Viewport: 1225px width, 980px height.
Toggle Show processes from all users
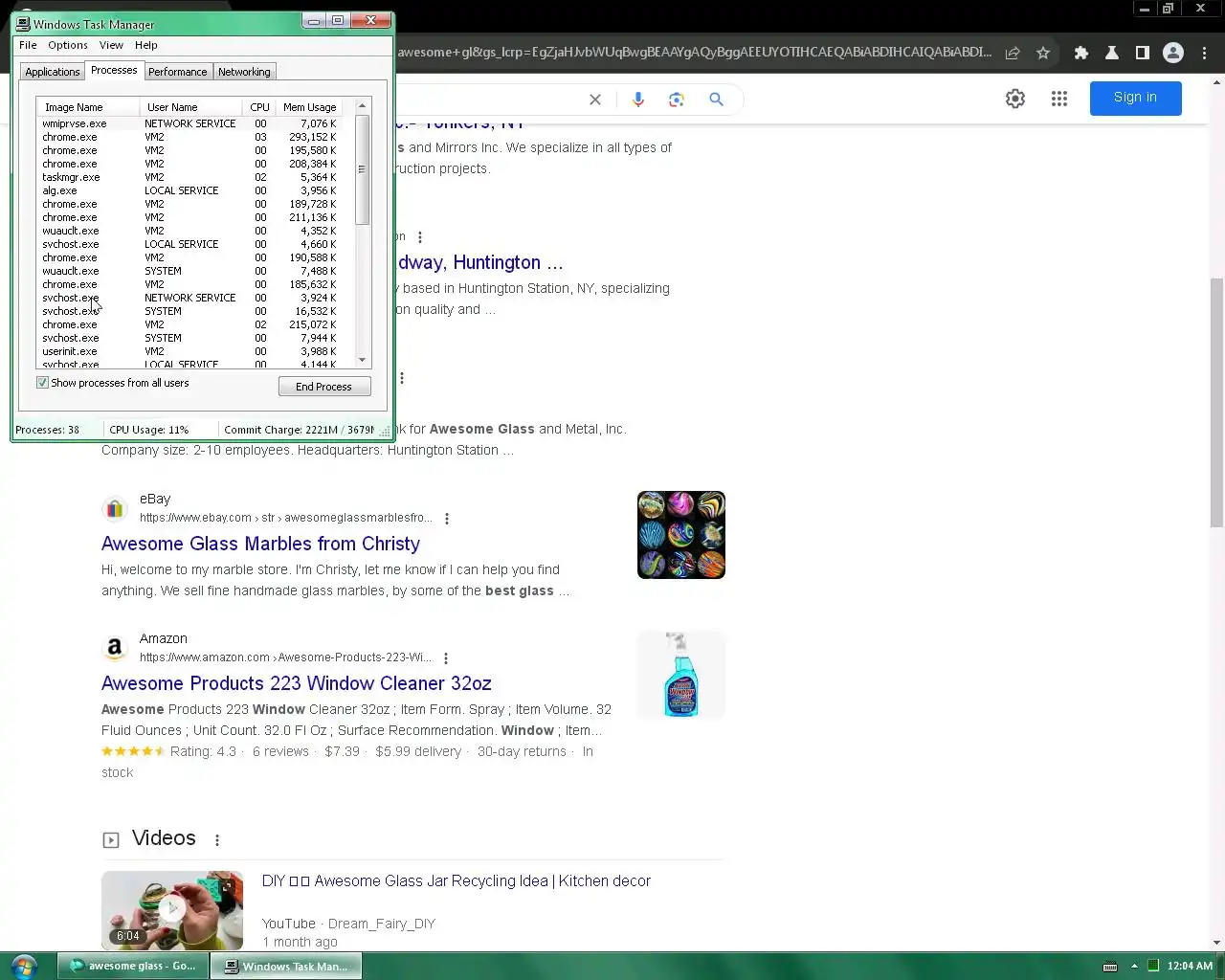[x=42, y=383]
